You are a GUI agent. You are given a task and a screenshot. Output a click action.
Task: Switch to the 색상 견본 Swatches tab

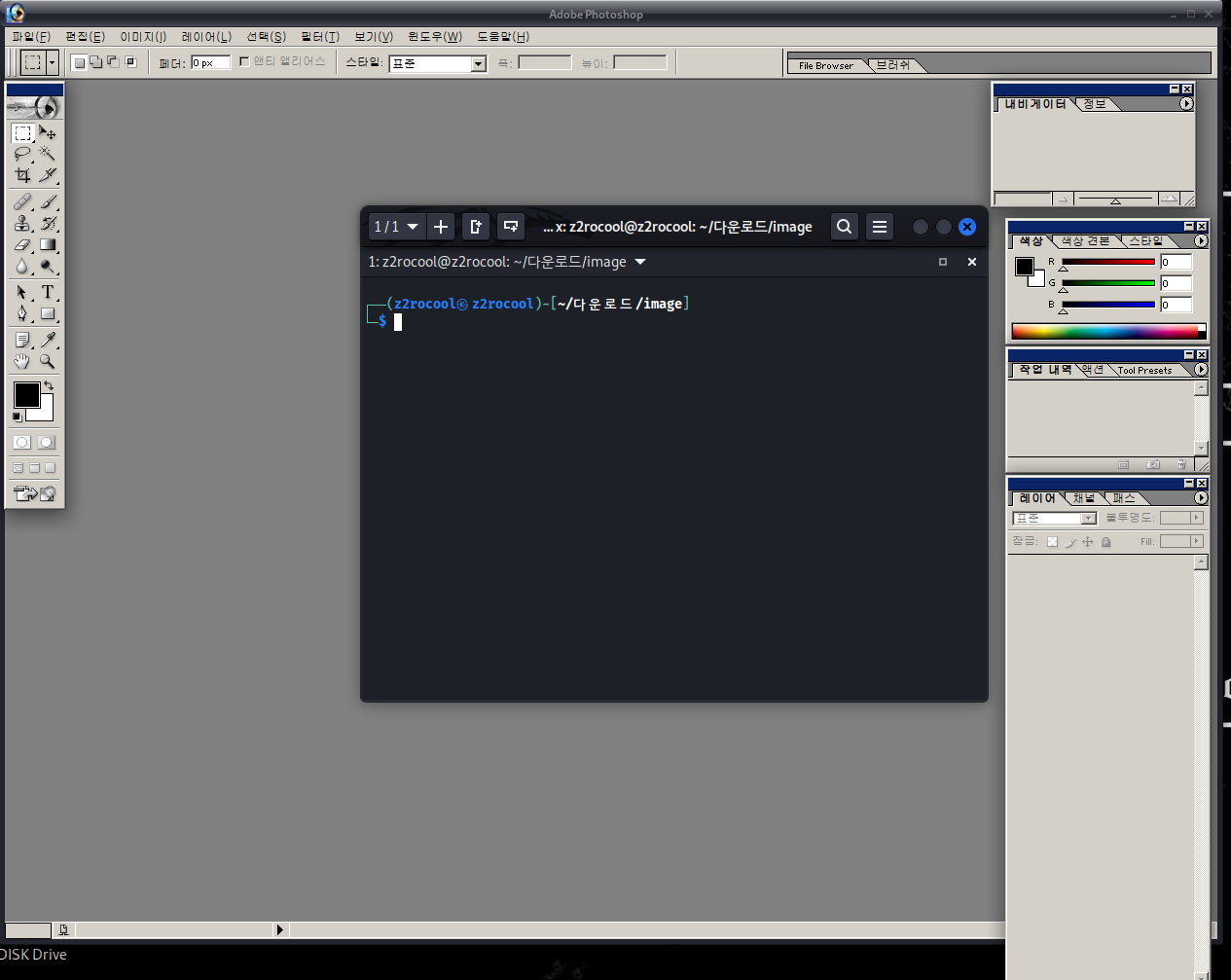tap(1085, 240)
